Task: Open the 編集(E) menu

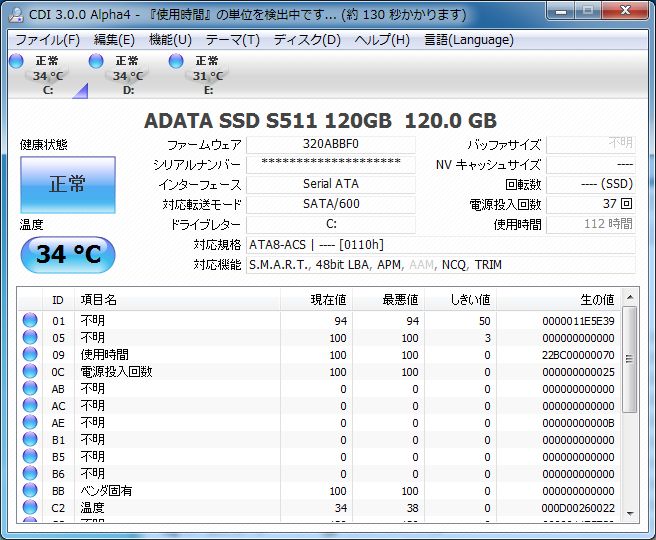Action: click(114, 40)
